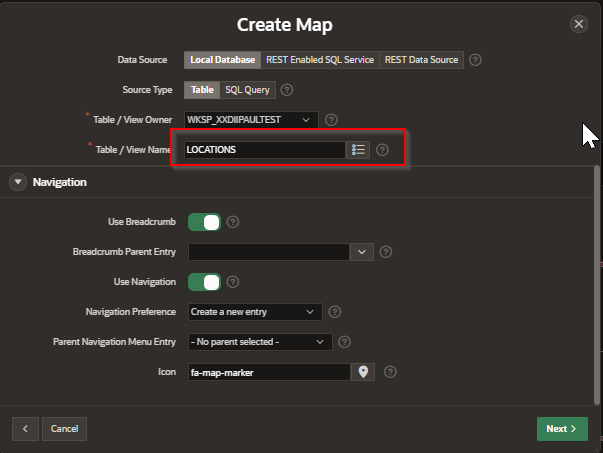Toggle the Use Navigation switch
The width and height of the screenshot is (603, 453).
pos(204,282)
